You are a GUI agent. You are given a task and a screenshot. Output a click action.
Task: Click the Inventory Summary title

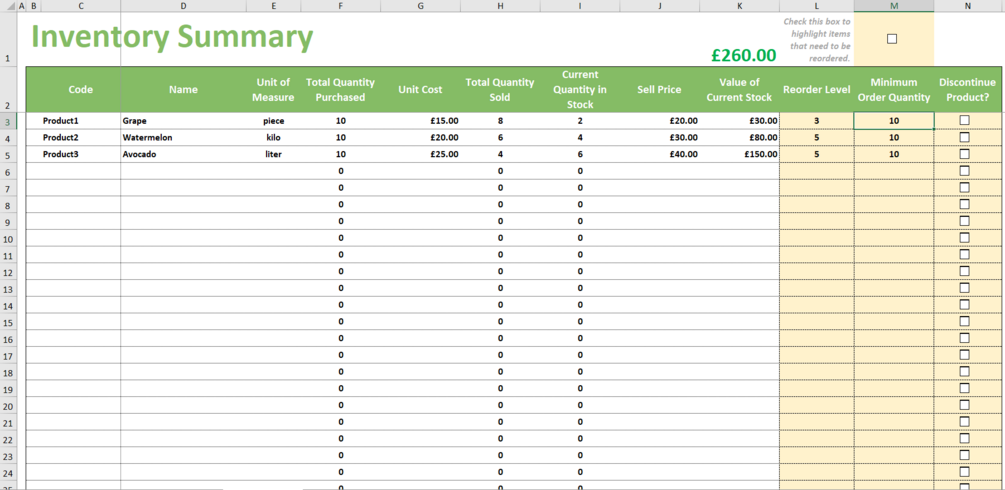172,37
